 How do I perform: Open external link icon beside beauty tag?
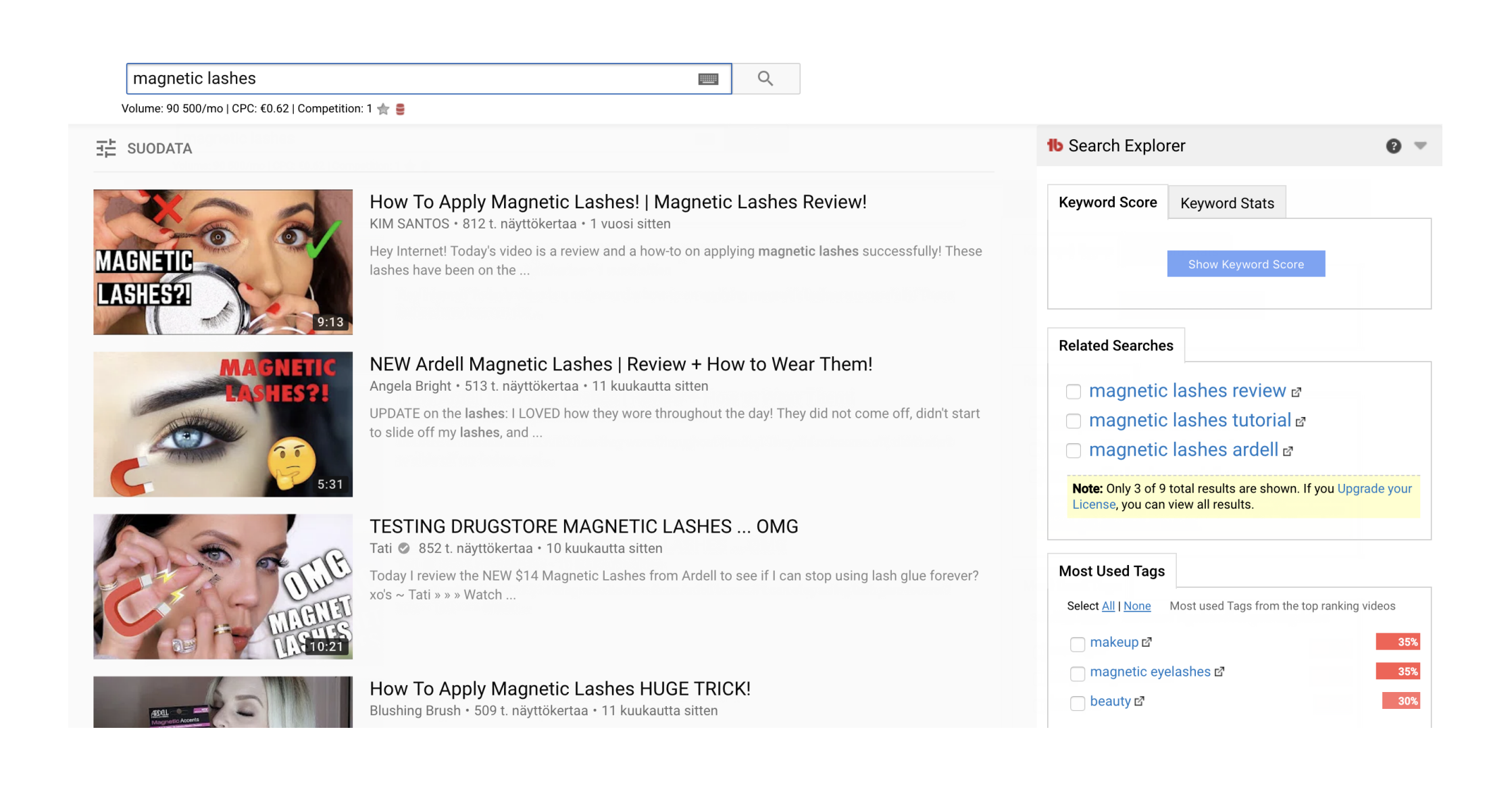[x=1139, y=701]
